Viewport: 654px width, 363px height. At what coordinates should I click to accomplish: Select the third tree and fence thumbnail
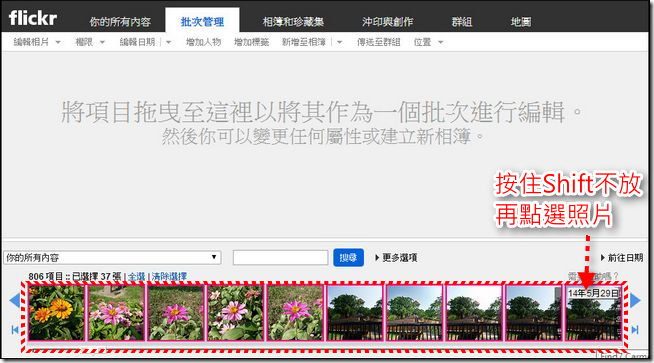click(474, 313)
